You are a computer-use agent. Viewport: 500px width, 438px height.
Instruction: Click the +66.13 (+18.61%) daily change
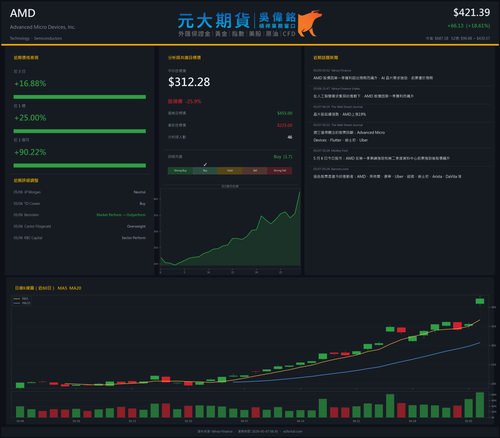point(469,26)
